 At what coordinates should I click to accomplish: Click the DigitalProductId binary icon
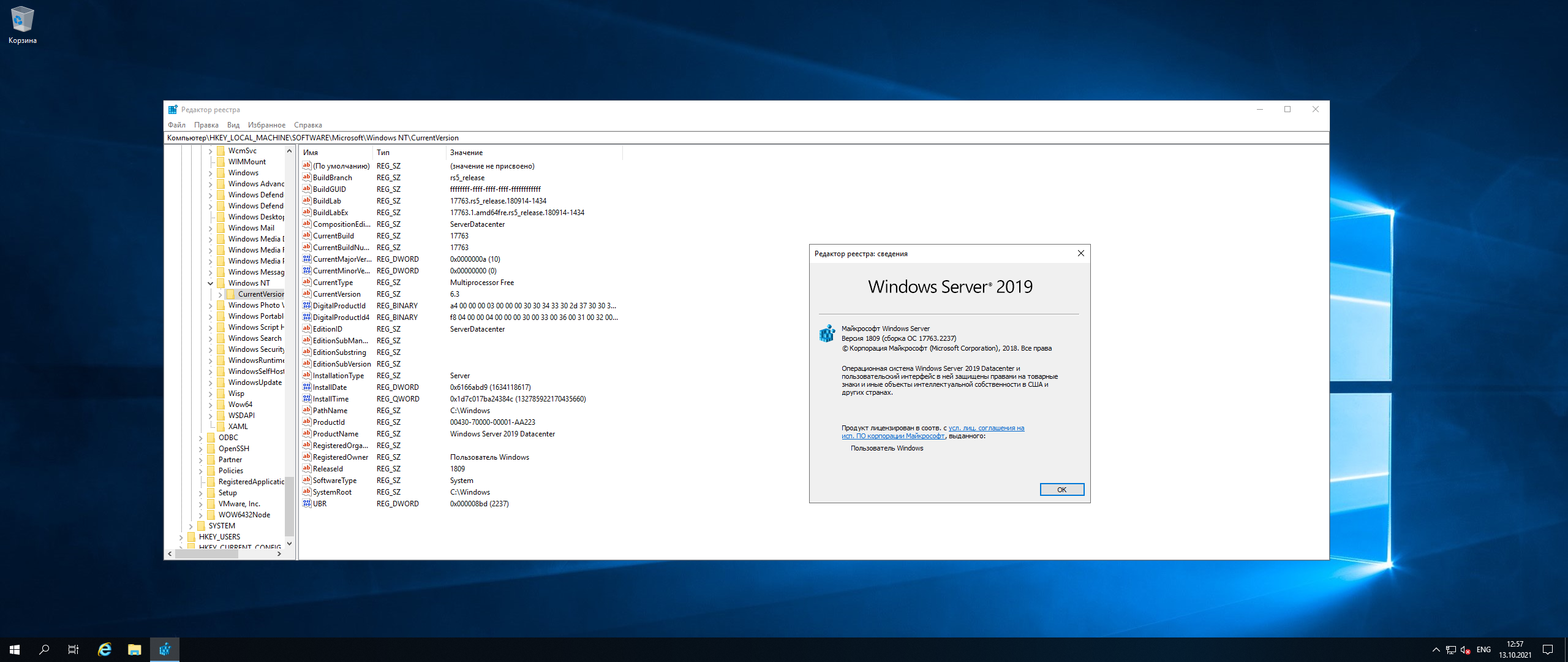pyautogui.click(x=307, y=305)
